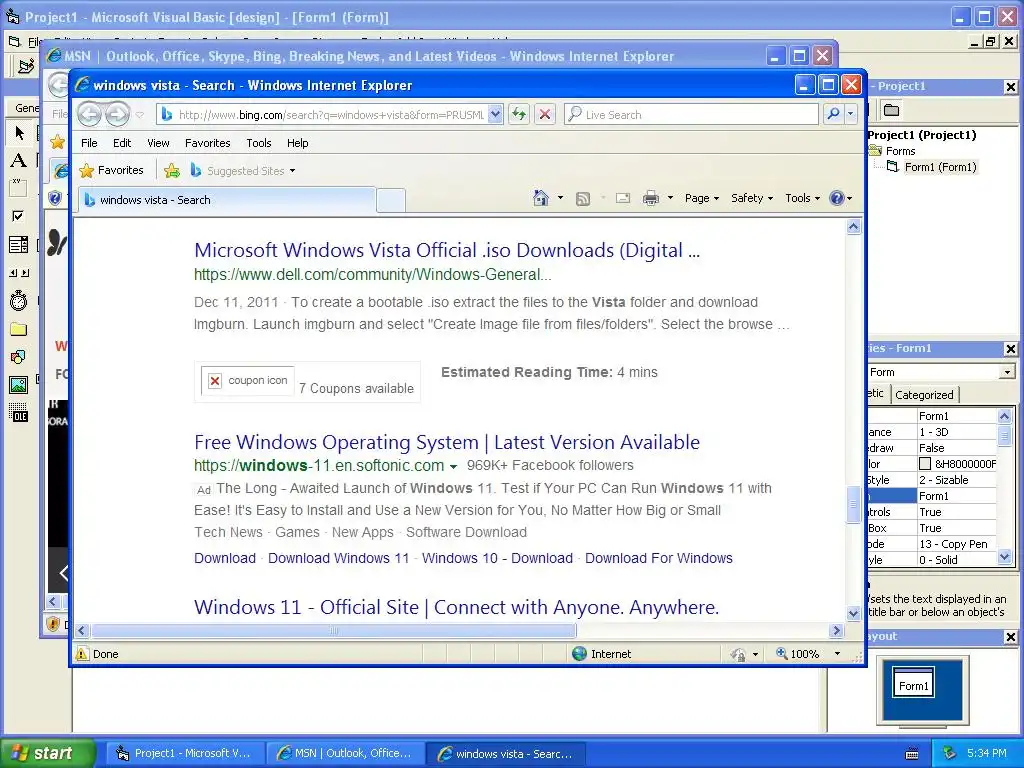Viewport: 1024px width, 768px height.
Task: Click the Stop loading button
Action: [545, 114]
